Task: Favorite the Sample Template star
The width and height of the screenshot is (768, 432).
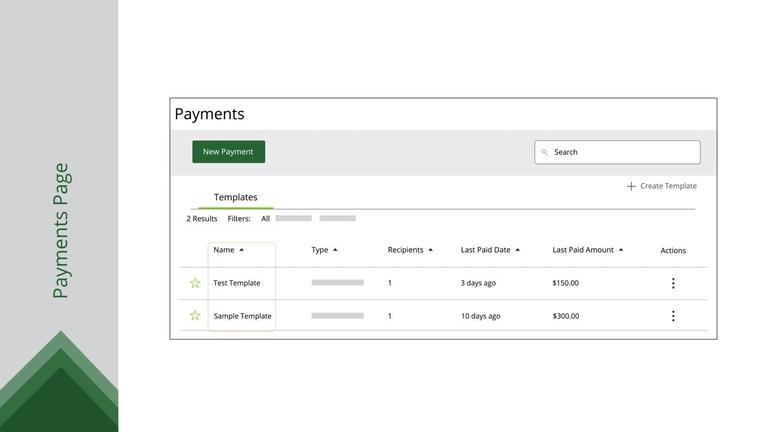Action: tap(195, 315)
